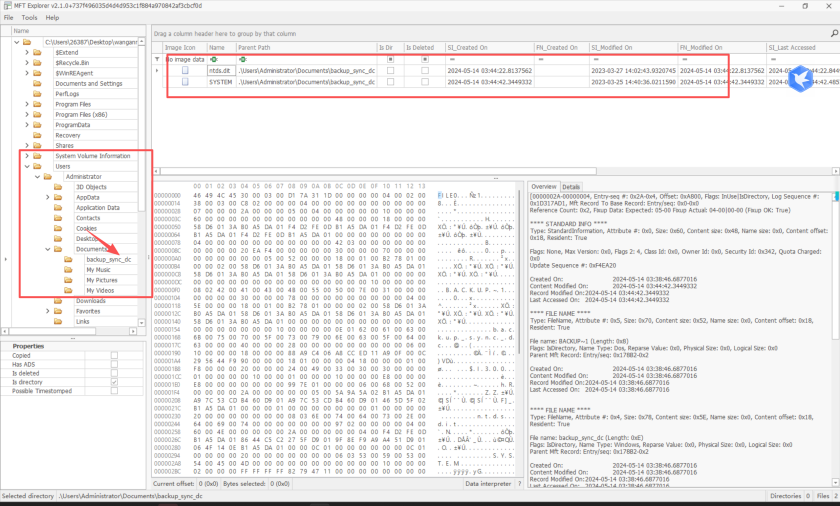Viewport: 840px width, 506px height.
Task: Click the Program Files folder icon
Action: (38, 104)
